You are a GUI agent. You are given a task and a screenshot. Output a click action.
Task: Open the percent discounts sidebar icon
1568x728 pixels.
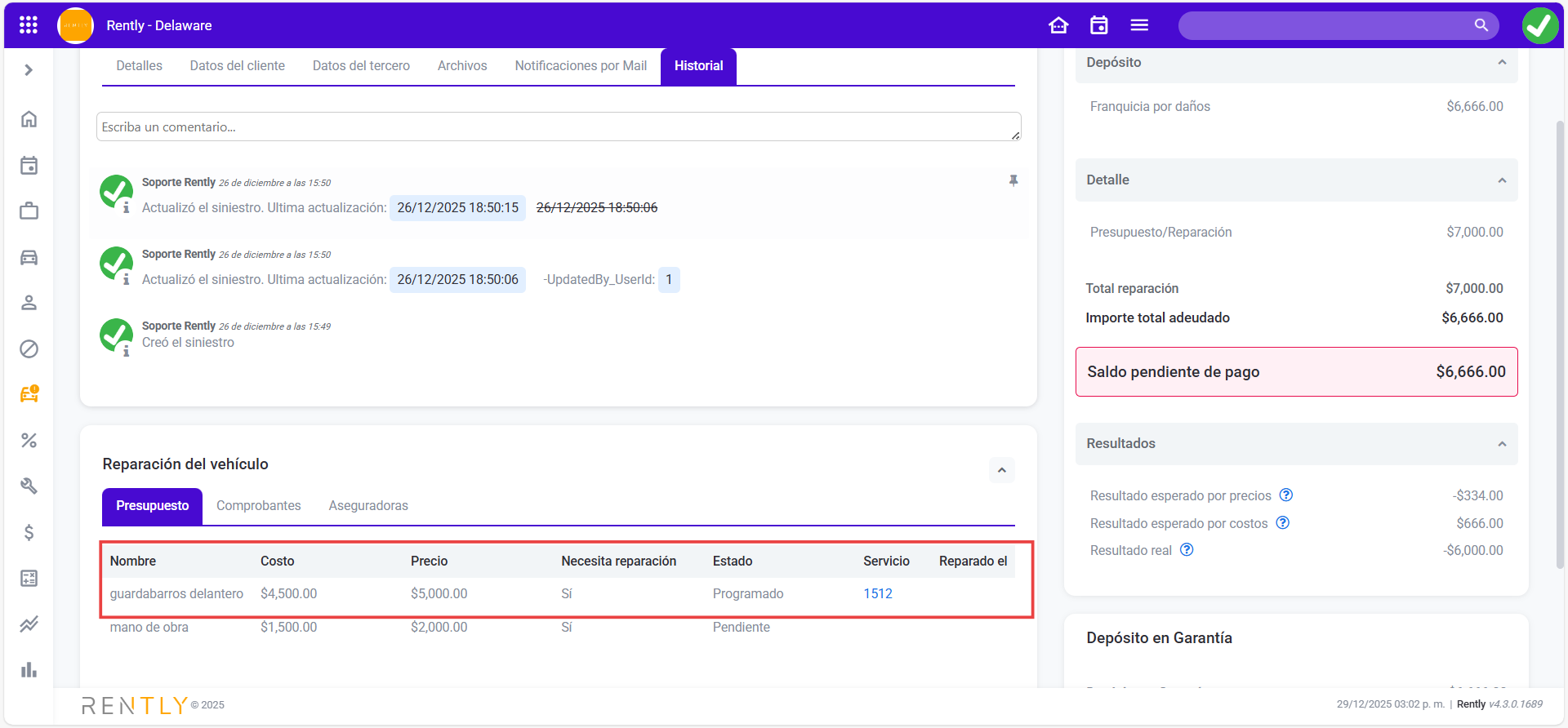click(29, 441)
